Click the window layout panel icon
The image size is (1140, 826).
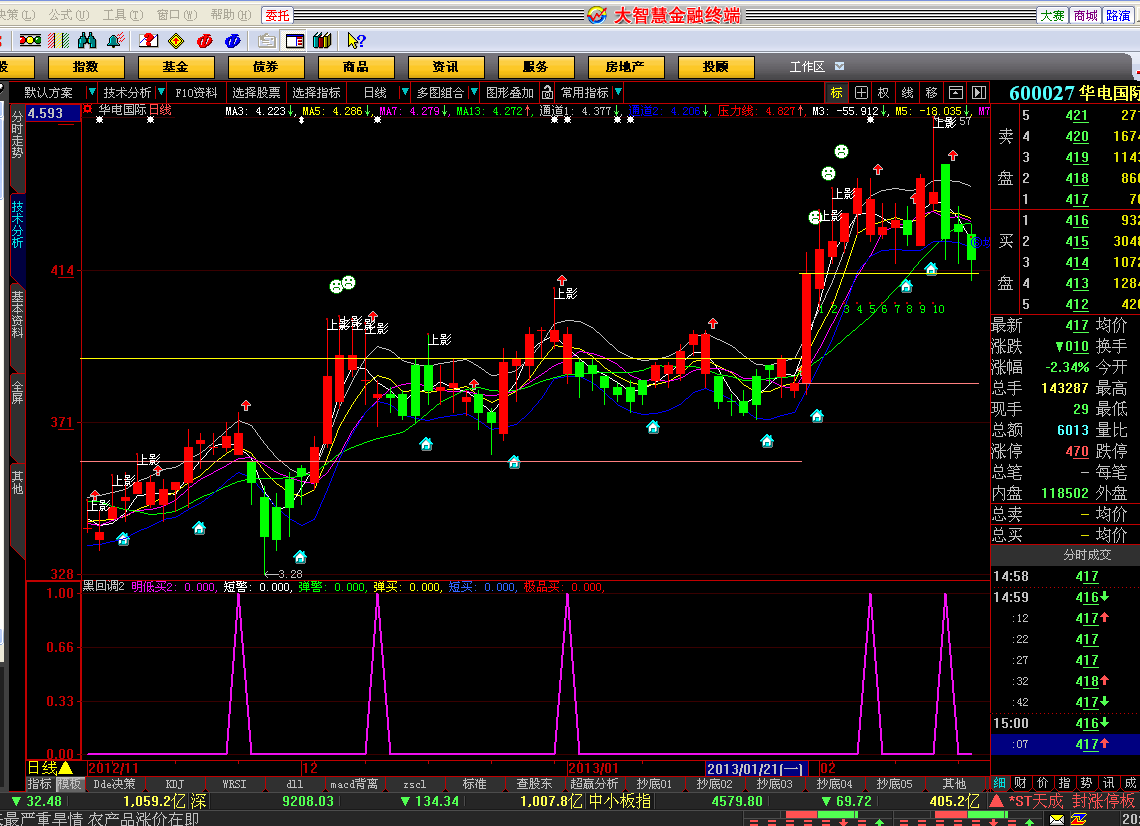[x=295, y=41]
